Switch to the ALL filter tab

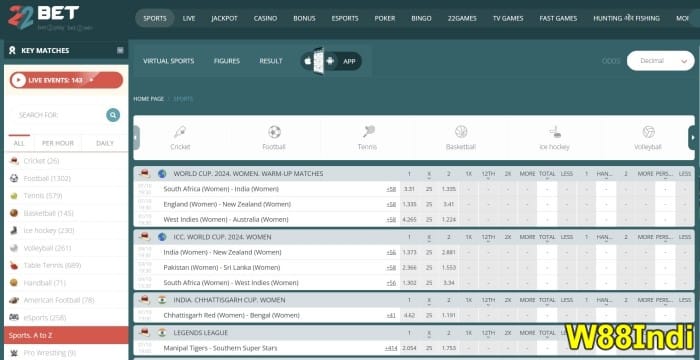click(x=19, y=143)
